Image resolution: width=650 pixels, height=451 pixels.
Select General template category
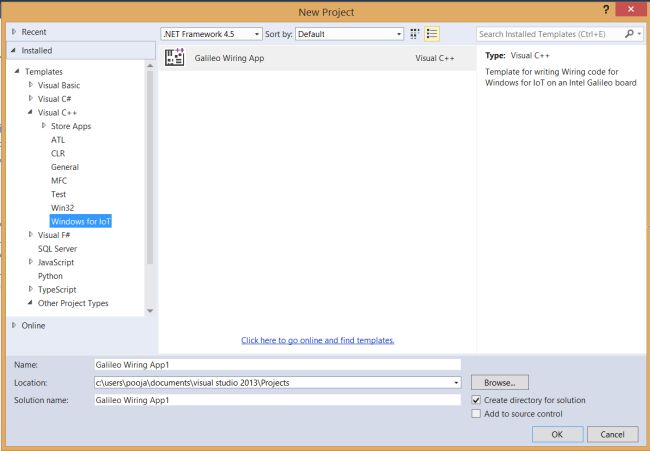pos(65,167)
